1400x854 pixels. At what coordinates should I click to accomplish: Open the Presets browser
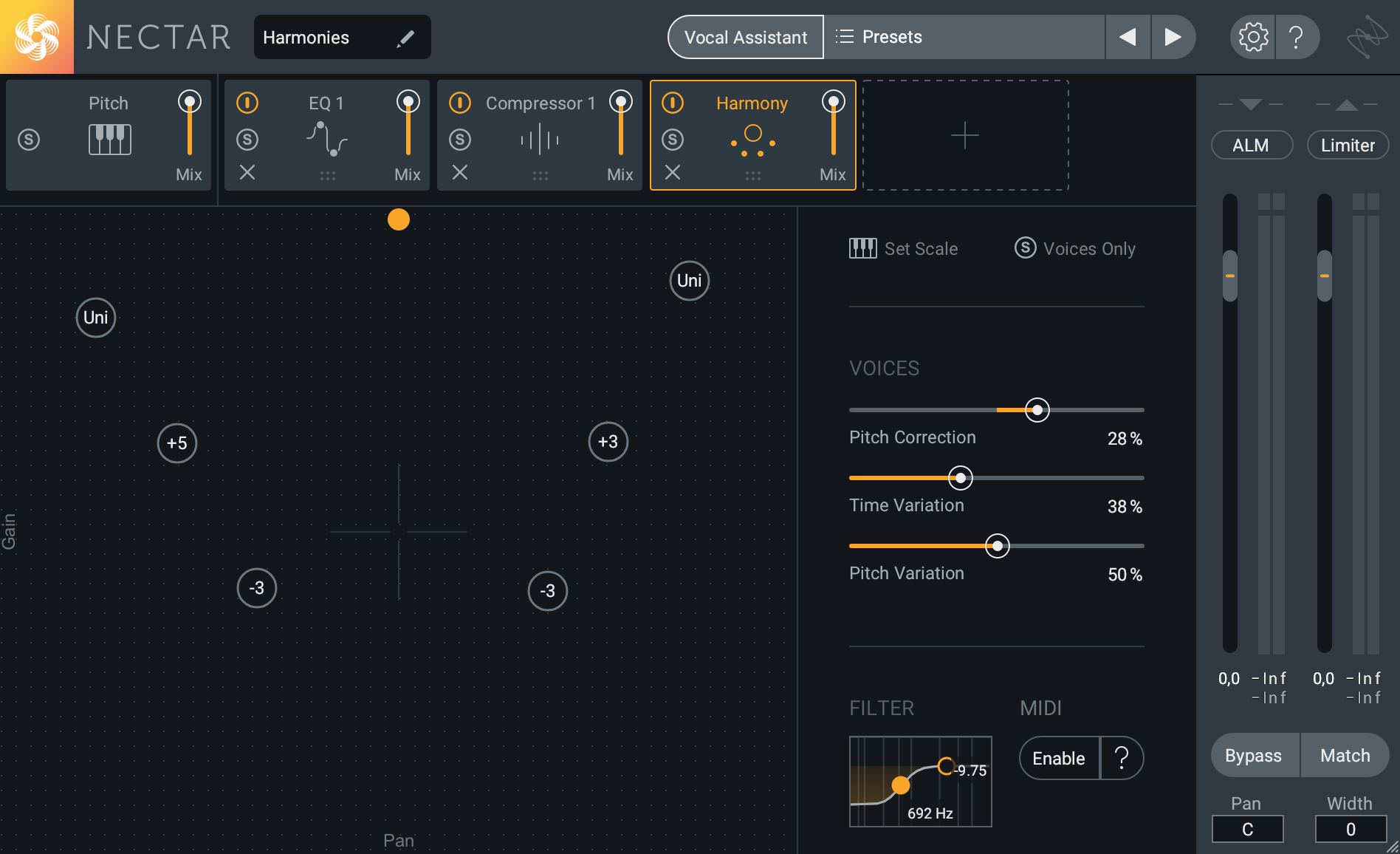click(x=893, y=37)
